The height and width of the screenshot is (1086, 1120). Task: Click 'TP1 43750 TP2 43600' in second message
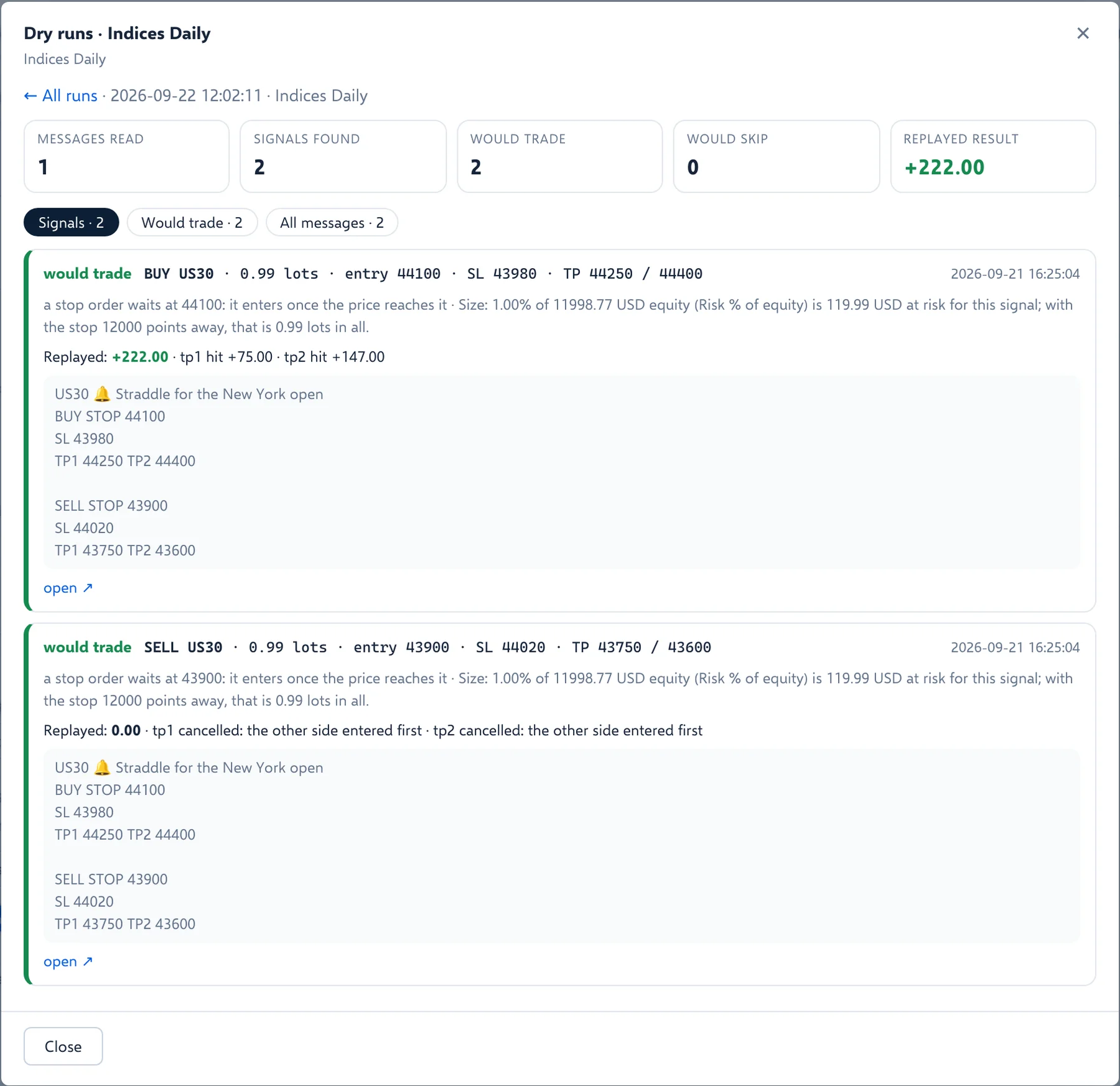click(x=125, y=924)
